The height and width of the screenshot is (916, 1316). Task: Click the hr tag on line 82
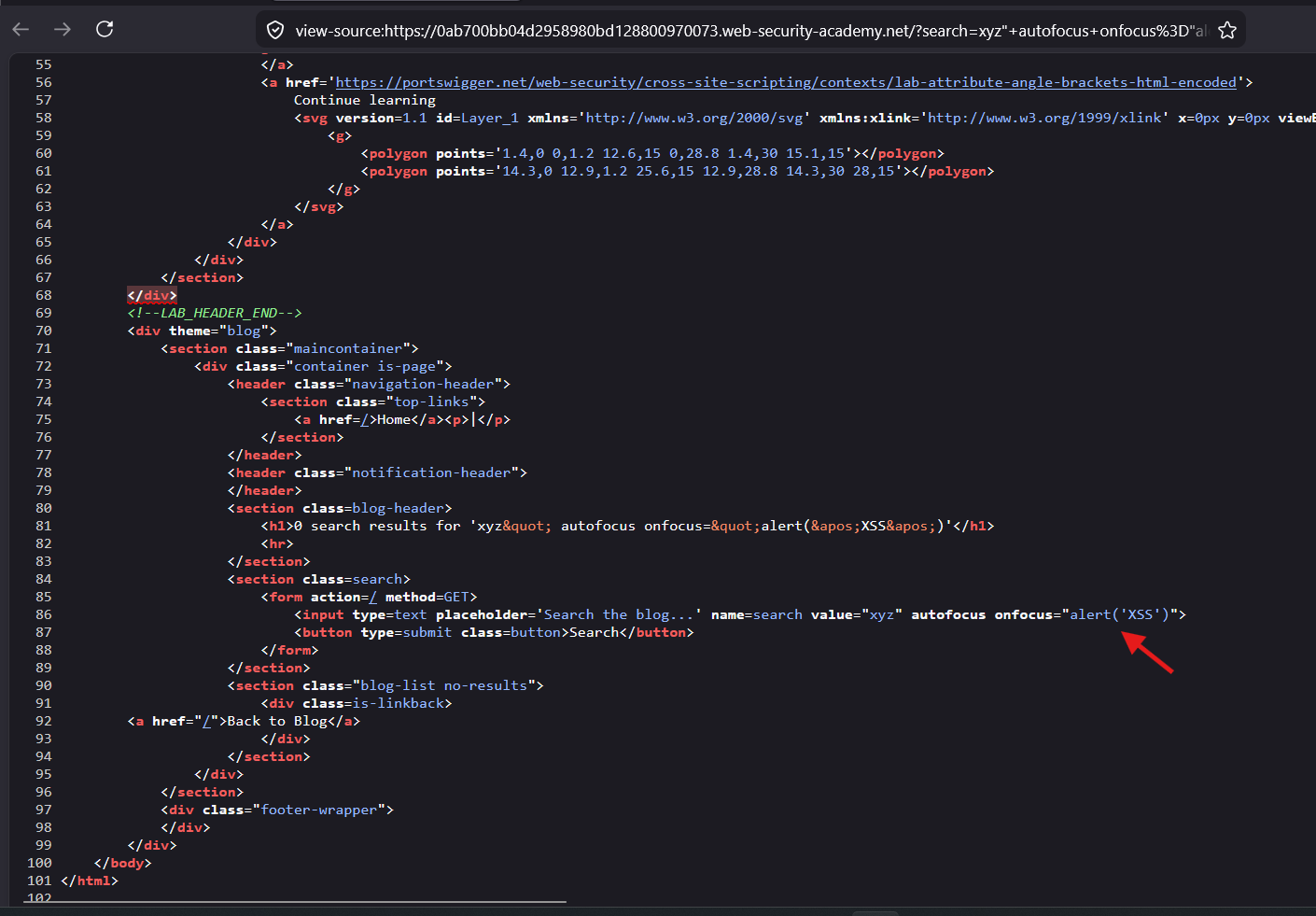point(277,543)
